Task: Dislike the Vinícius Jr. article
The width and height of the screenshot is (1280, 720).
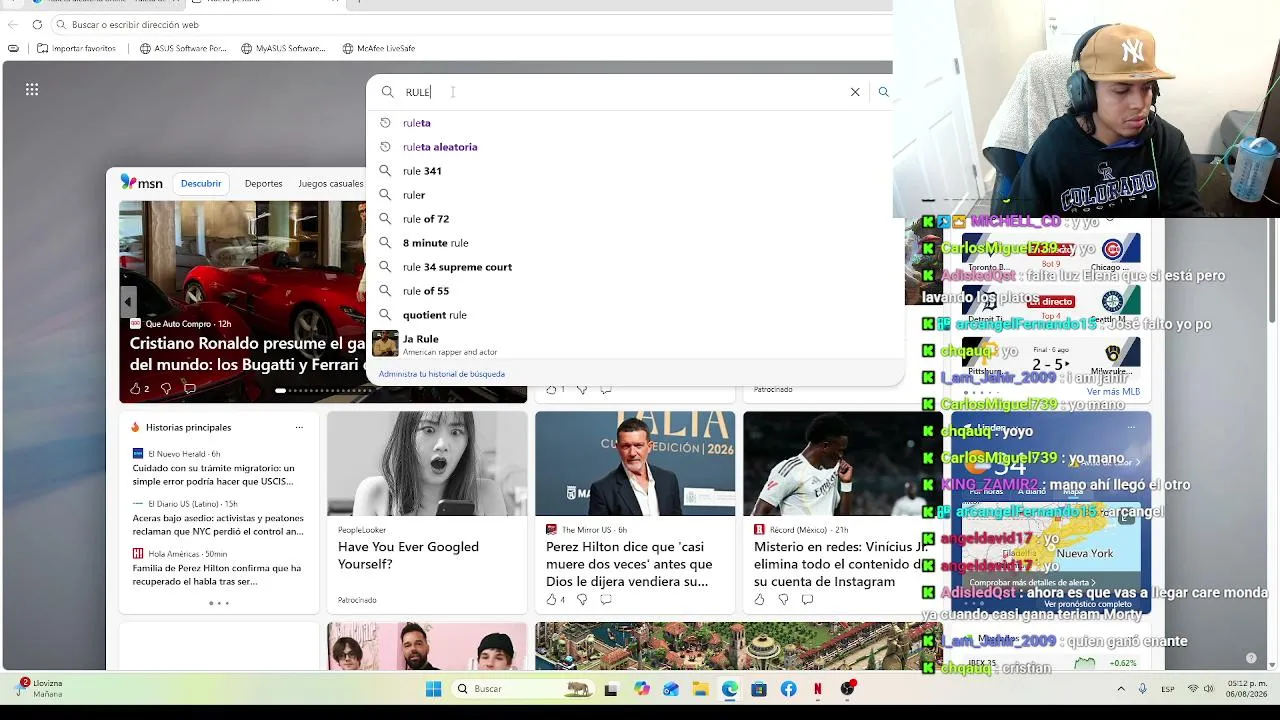Action: pos(783,600)
